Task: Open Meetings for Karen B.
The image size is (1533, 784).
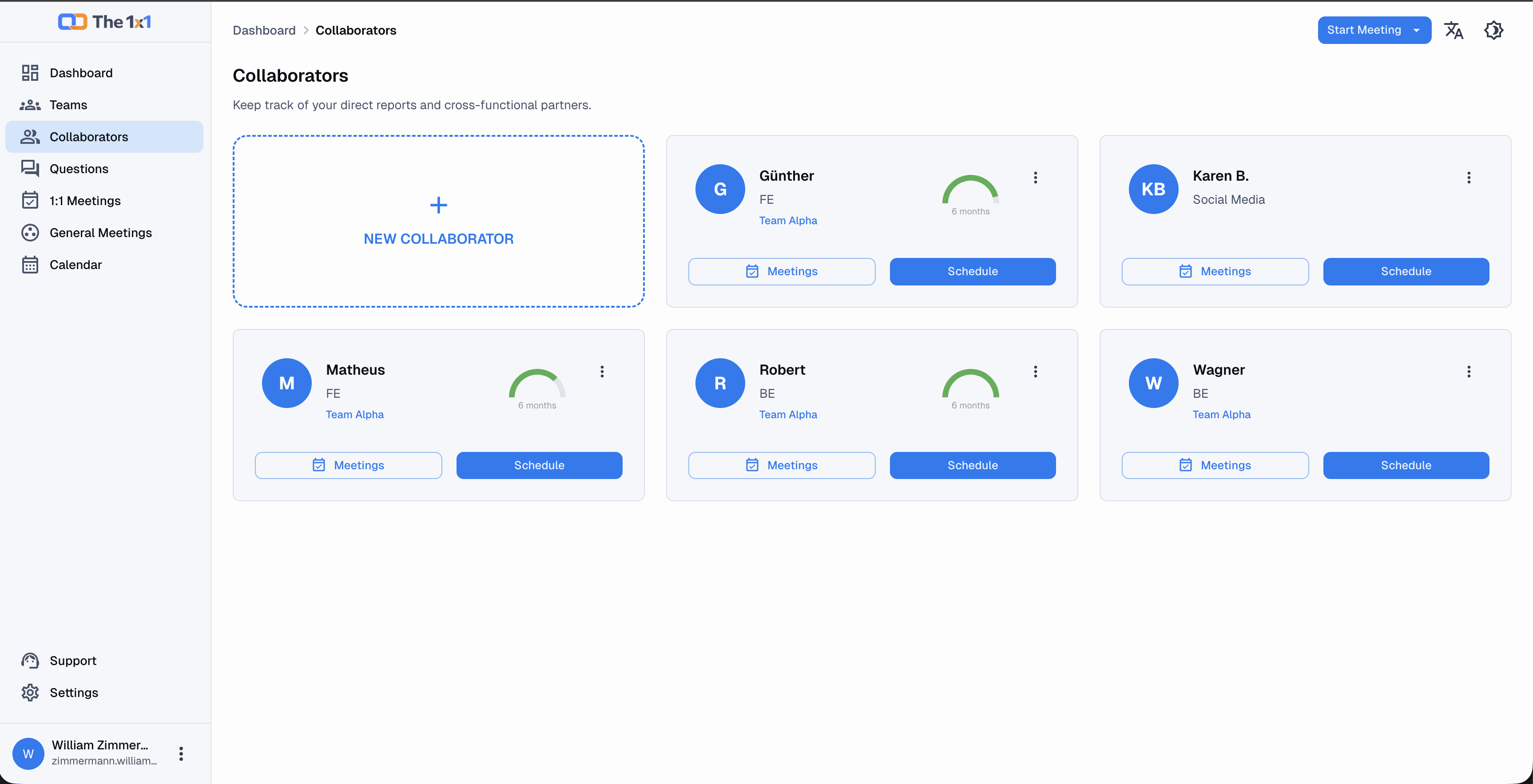Action: (x=1215, y=271)
